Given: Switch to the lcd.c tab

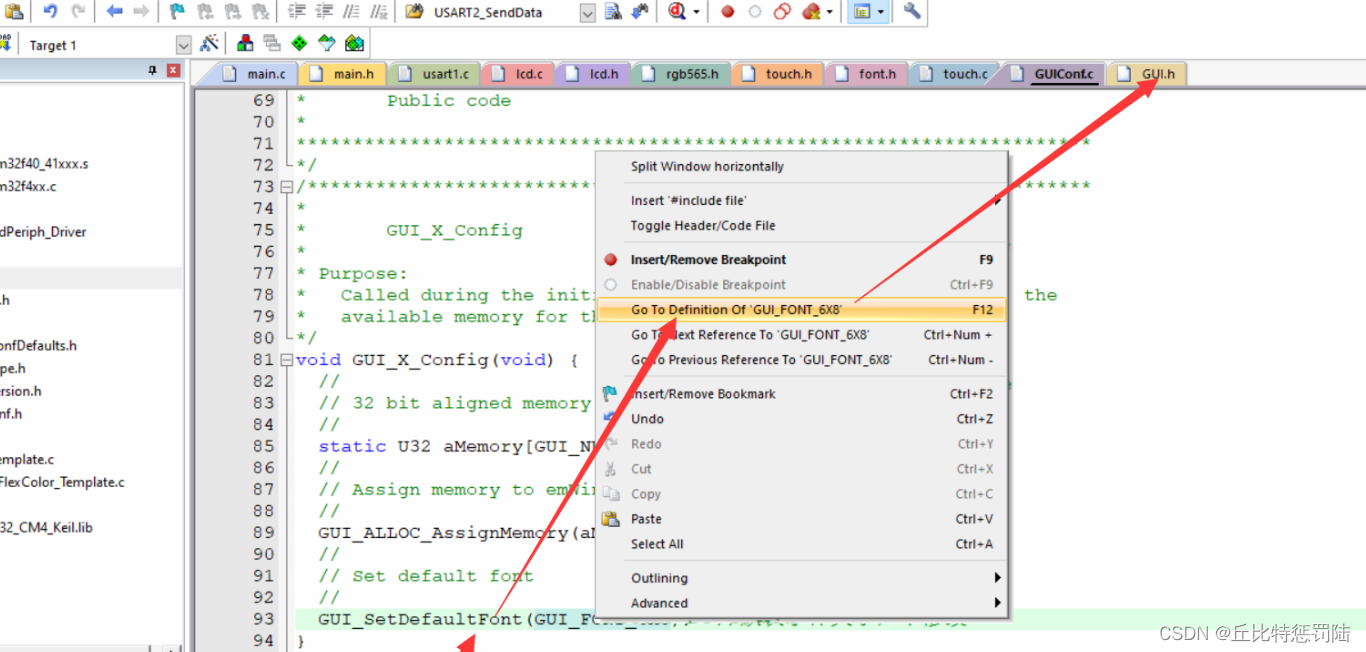Looking at the screenshot, I should pos(518,74).
